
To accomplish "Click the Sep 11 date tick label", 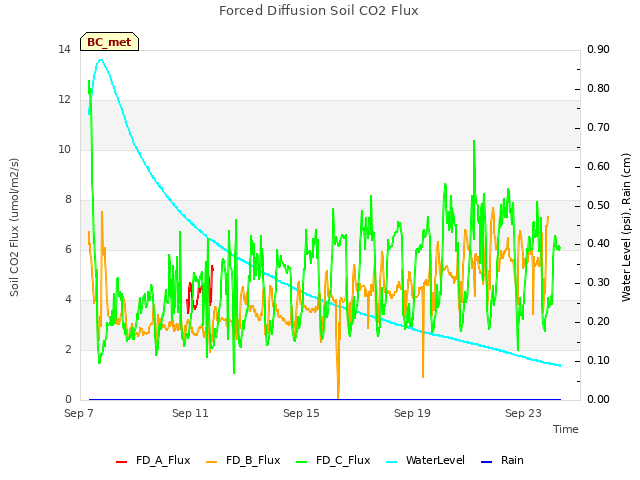I will tap(190, 413).
